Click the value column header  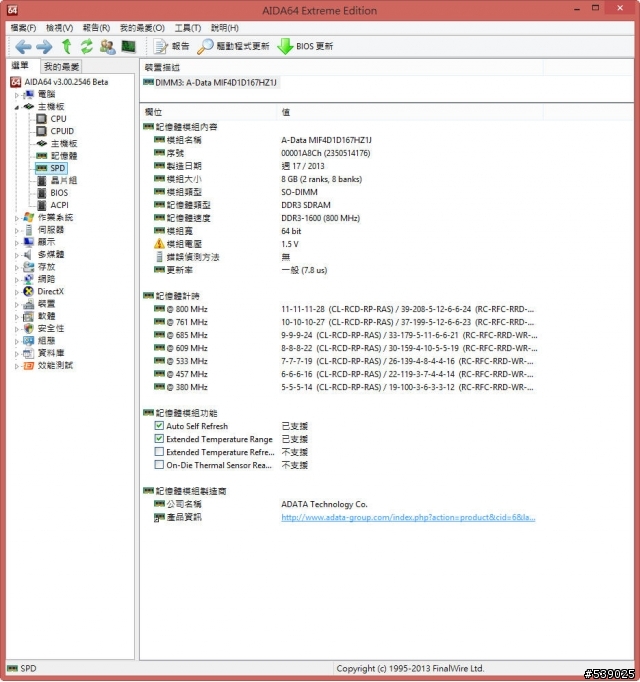409,112
